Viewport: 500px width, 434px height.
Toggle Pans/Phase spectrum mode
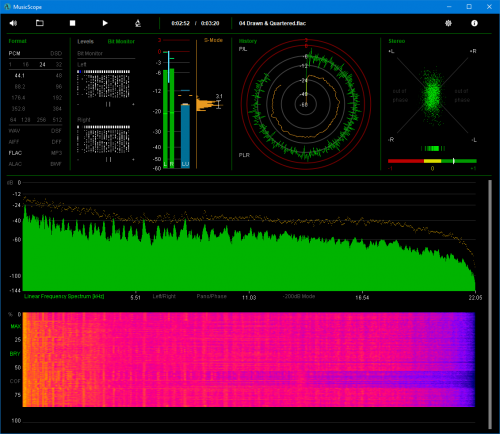pyautogui.click(x=211, y=296)
